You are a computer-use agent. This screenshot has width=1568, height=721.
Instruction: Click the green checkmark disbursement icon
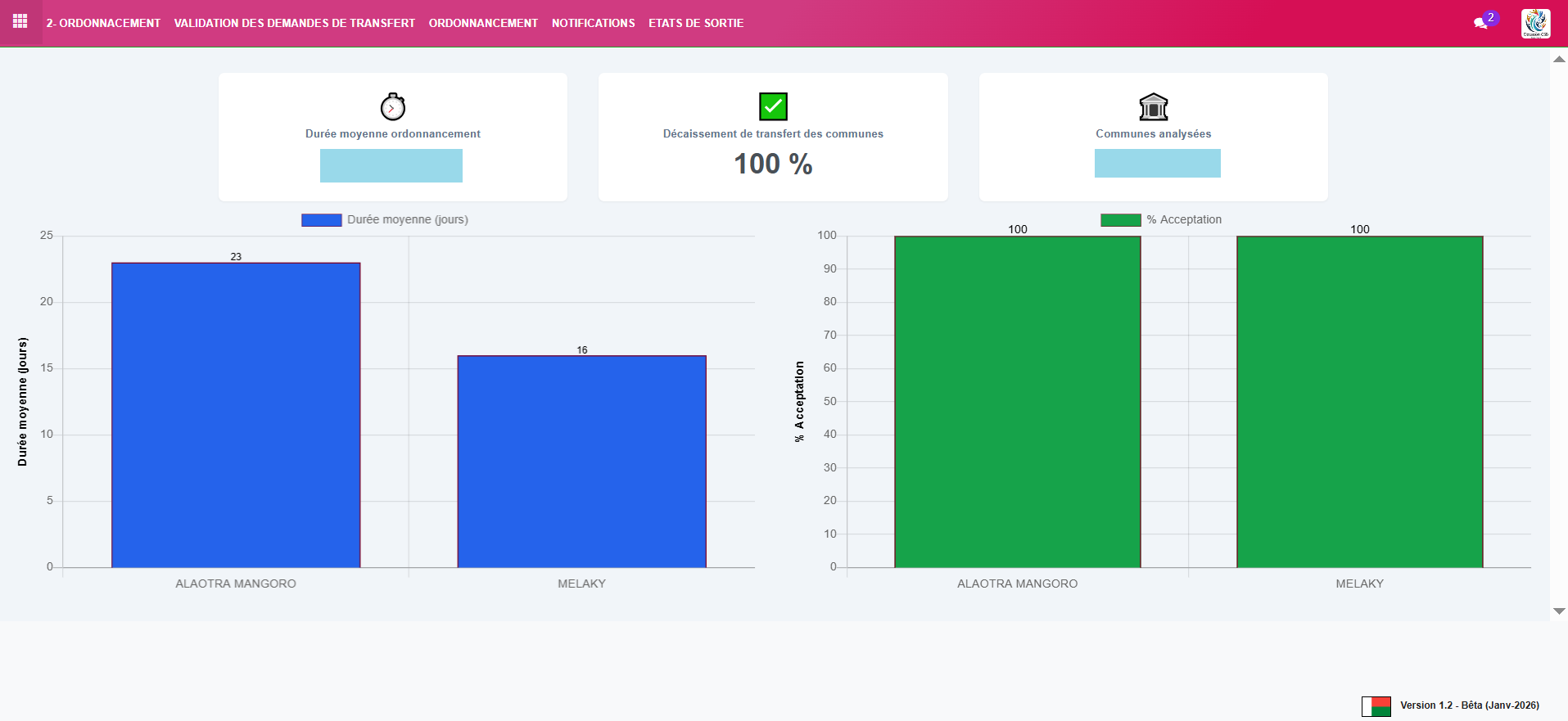773,106
